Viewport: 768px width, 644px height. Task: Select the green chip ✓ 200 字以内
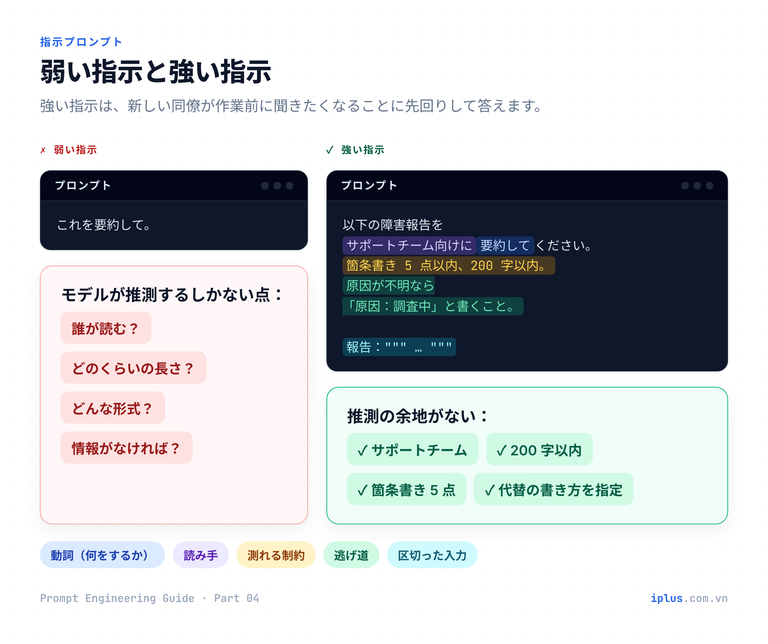tap(539, 450)
